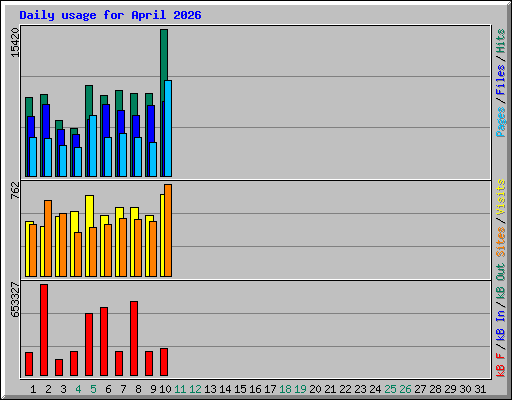Click day label 3 on the x-axis
Screen dimensions: 512x400
(x=63, y=389)
